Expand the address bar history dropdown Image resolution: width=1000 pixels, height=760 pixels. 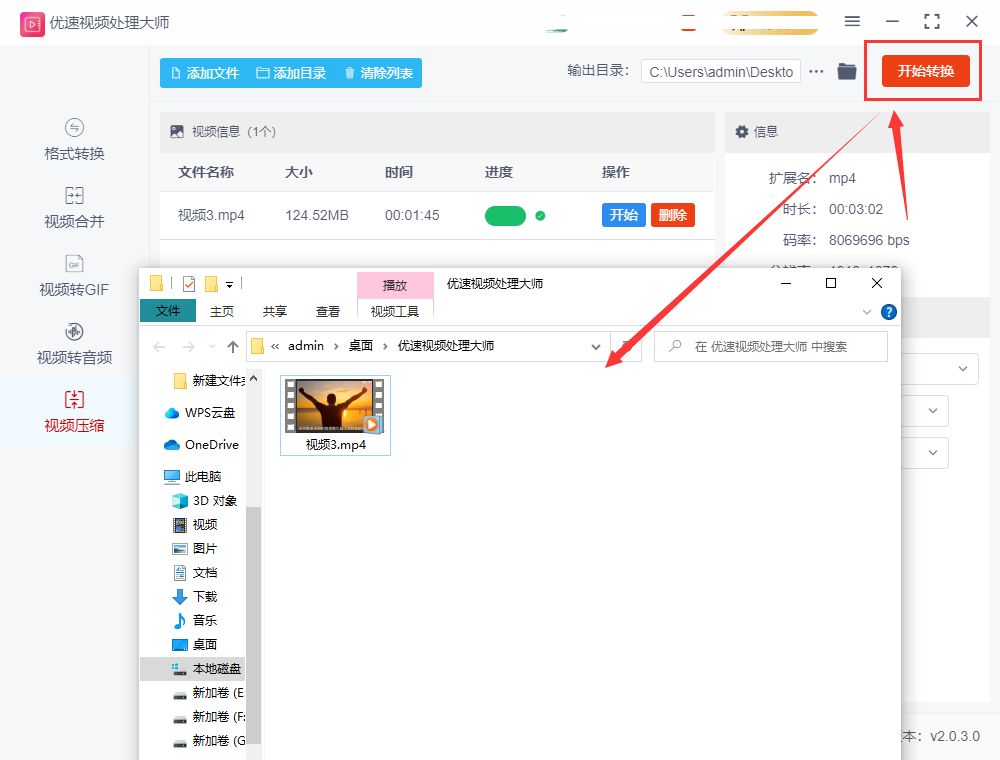596,347
